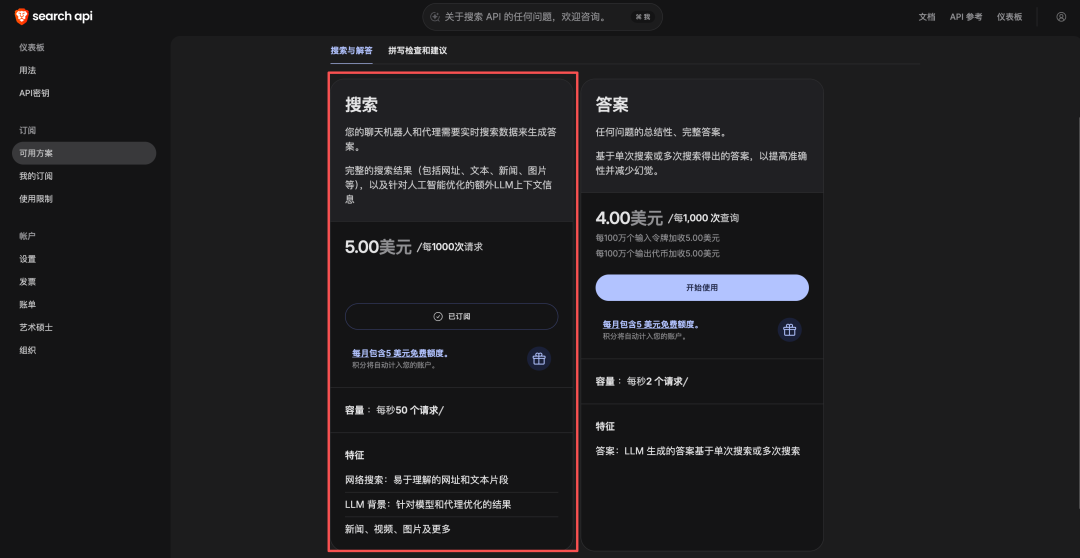Image resolution: width=1080 pixels, height=558 pixels.
Task: Click the 订阅 section label in the sidebar
Action: (28, 130)
